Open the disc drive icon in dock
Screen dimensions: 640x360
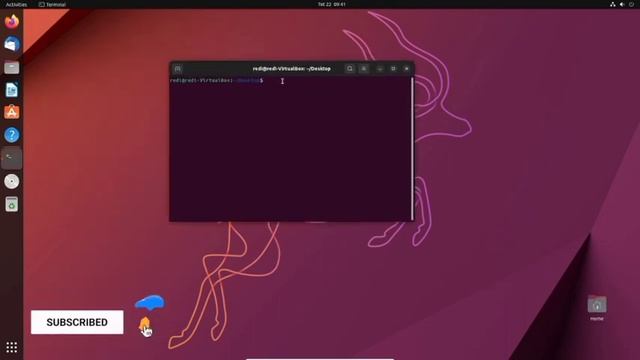point(12,181)
